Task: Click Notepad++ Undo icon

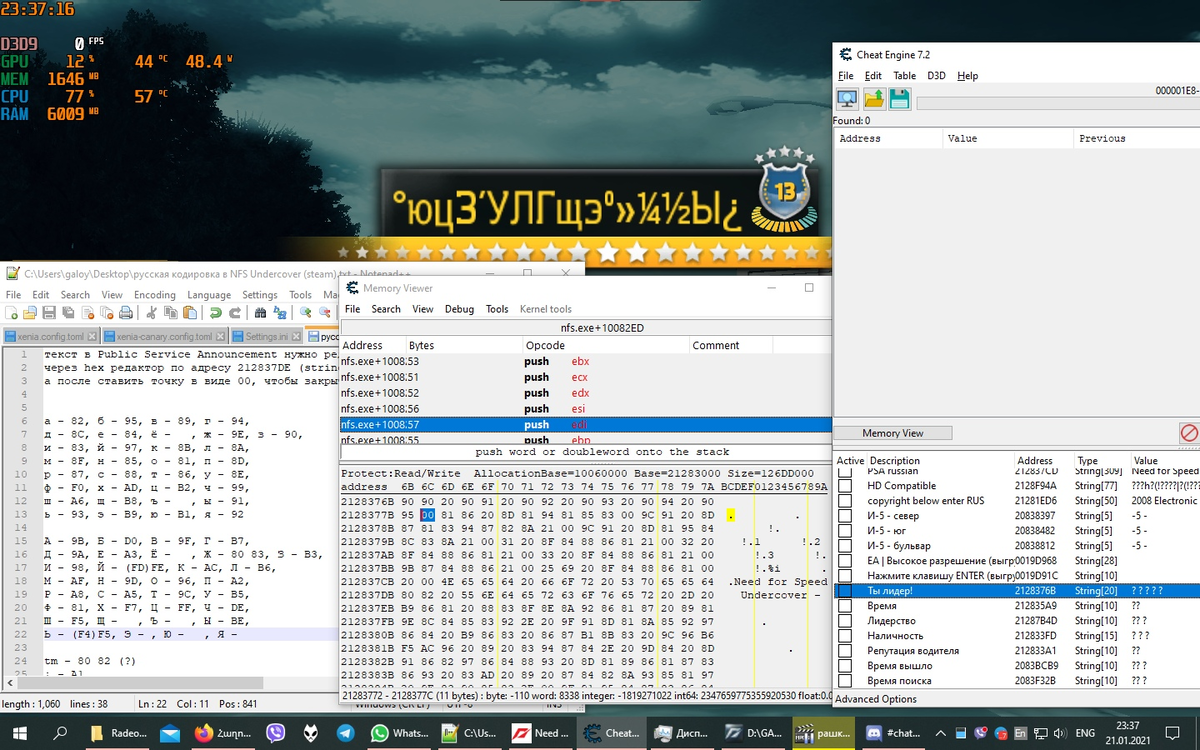Action: coord(216,313)
